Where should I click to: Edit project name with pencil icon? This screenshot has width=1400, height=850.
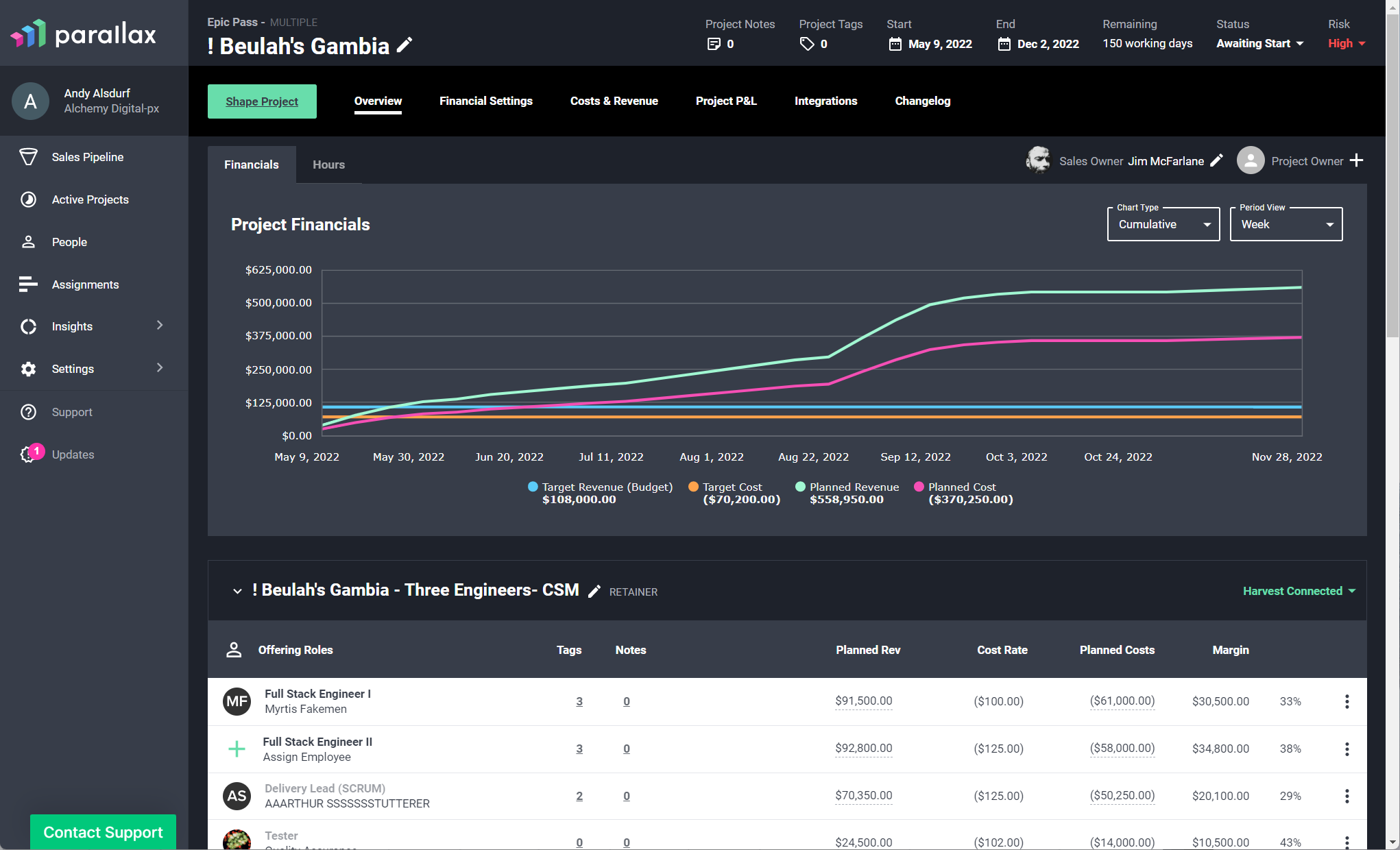point(405,45)
